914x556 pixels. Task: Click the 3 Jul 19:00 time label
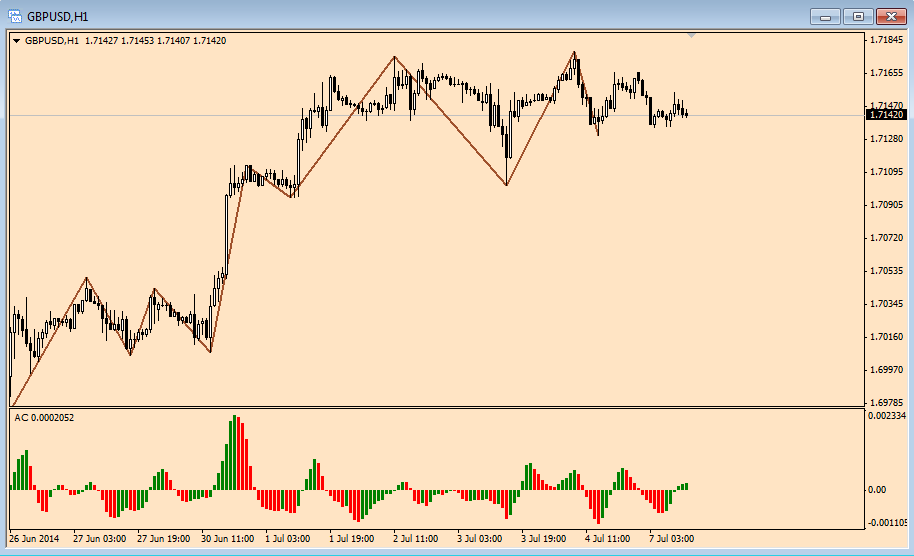[543, 539]
